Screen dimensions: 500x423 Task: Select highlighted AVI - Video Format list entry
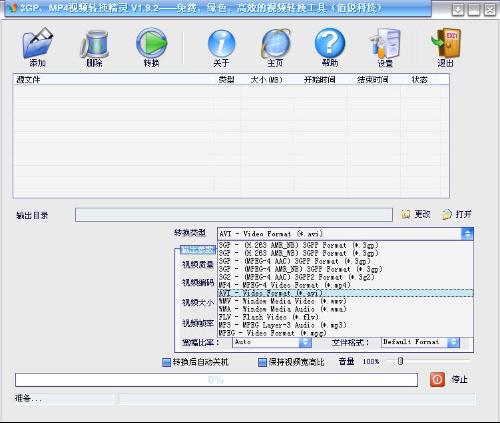345,293
